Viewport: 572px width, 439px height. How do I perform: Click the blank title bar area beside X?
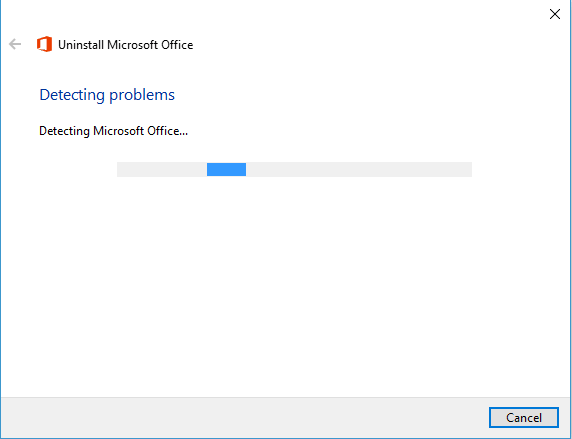(x=365, y=14)
